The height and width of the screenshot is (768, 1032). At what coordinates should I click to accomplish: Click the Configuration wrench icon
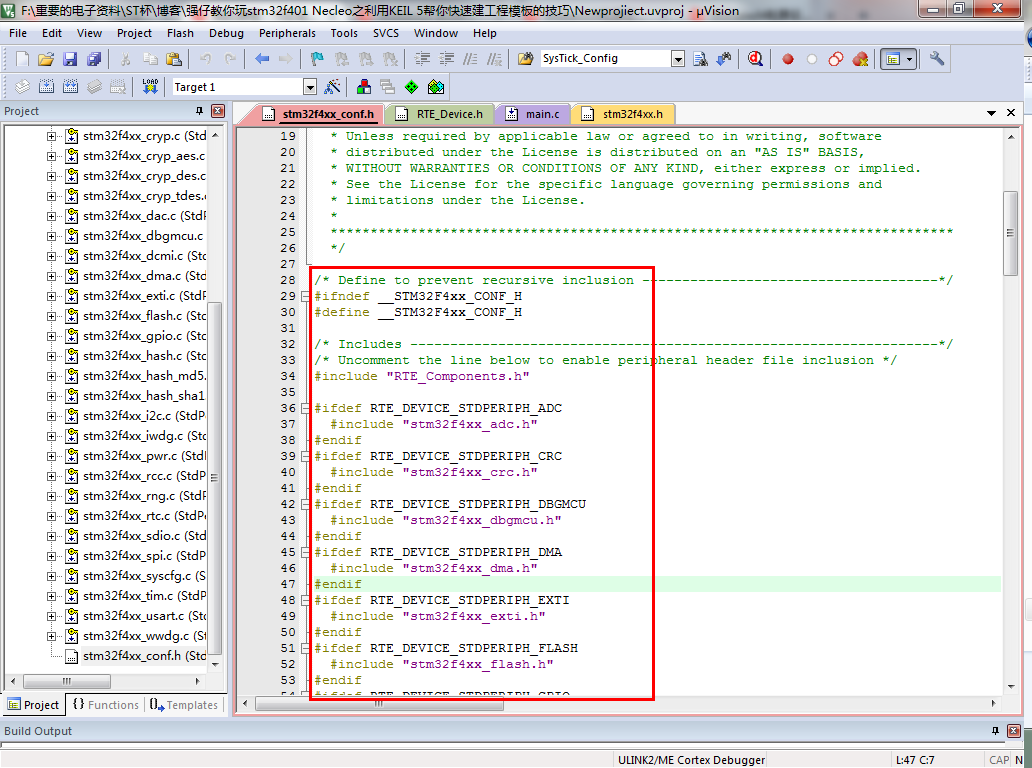(x=937, y=59)
